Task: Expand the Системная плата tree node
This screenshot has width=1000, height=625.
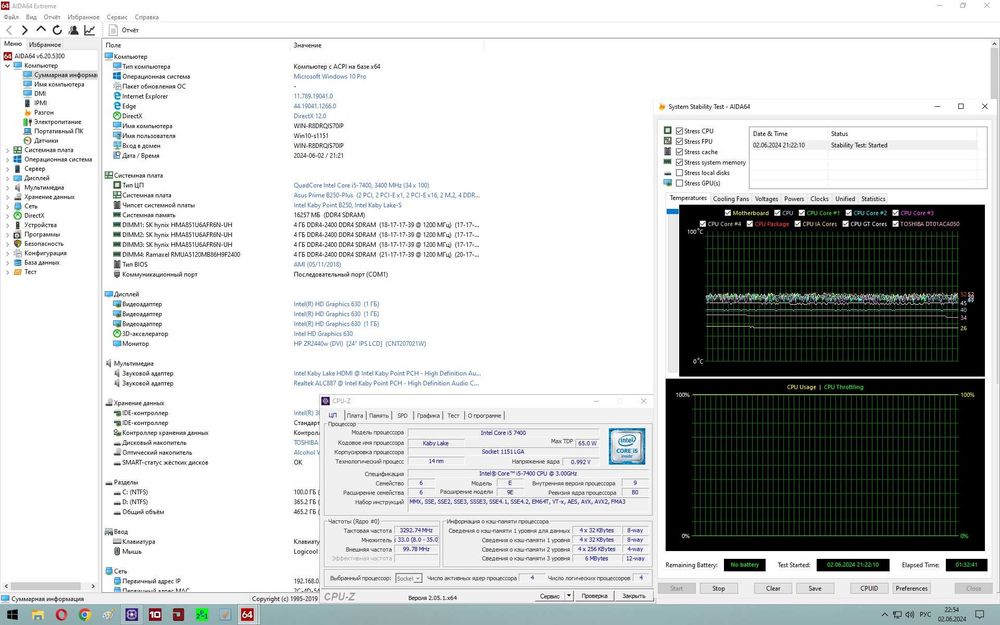Action: pyautogui.click(x=8, y=150)
